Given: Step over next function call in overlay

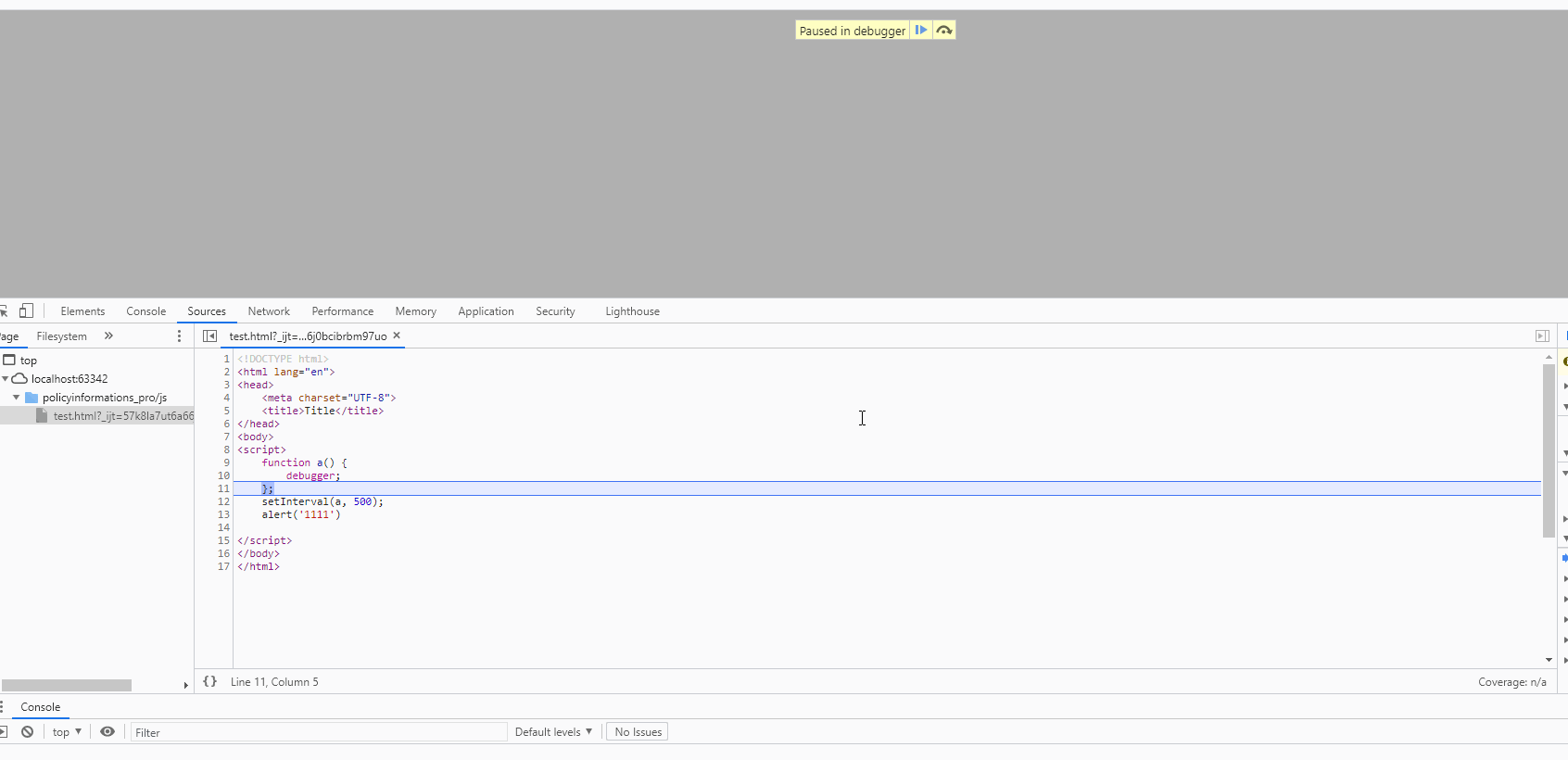Looking at the screenshot, I should point(943,31).
